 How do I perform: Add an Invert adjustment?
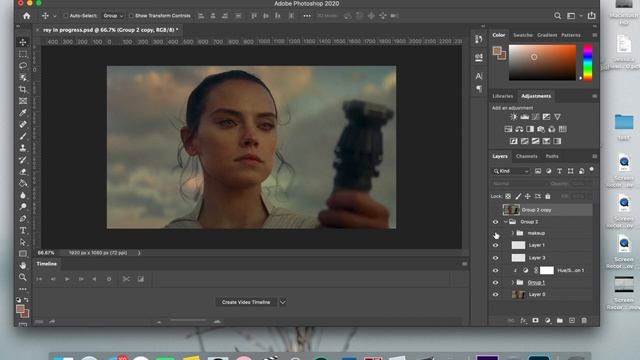coord(513,141)
